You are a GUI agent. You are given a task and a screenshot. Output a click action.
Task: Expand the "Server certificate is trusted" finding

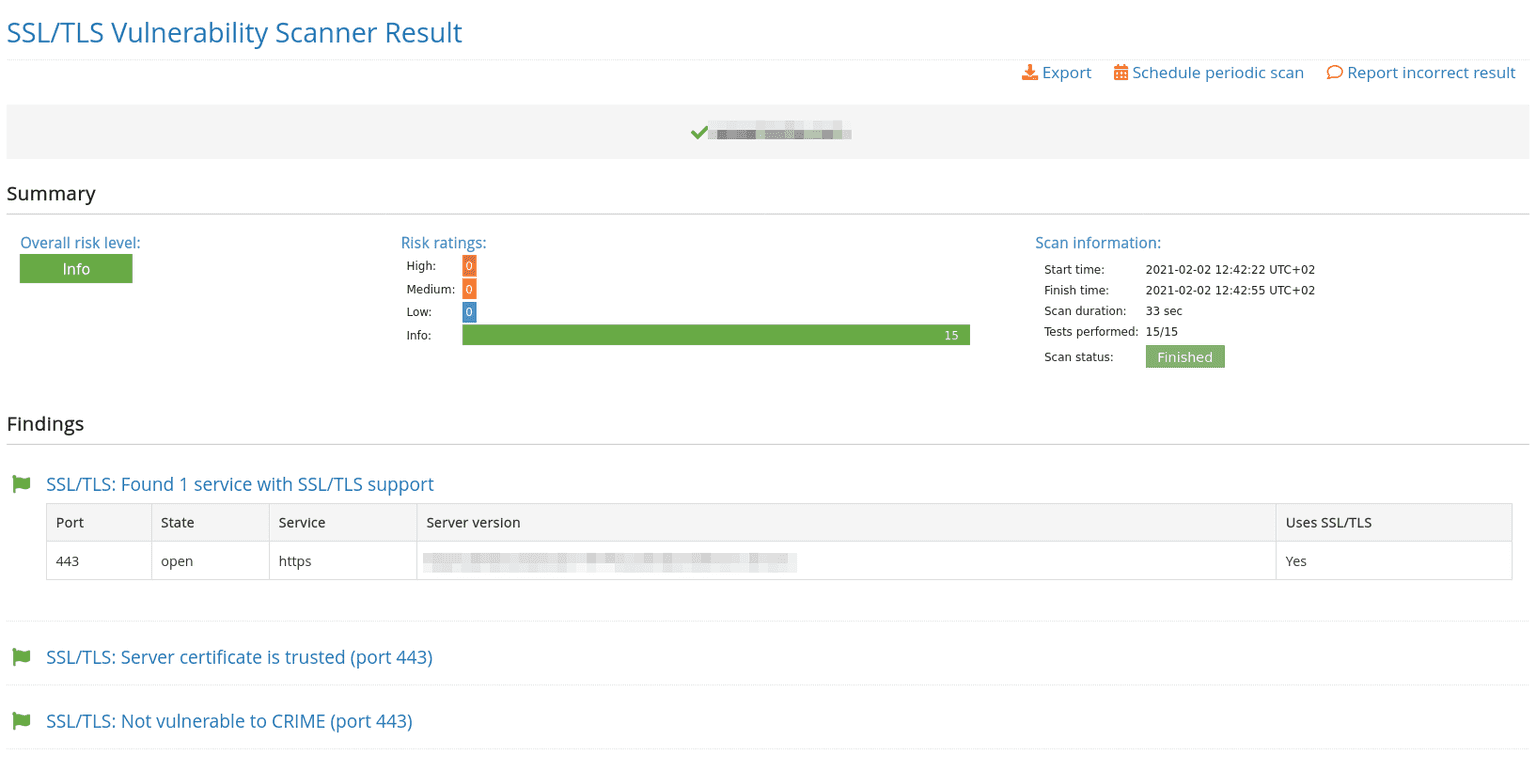(x=238, y=657)
